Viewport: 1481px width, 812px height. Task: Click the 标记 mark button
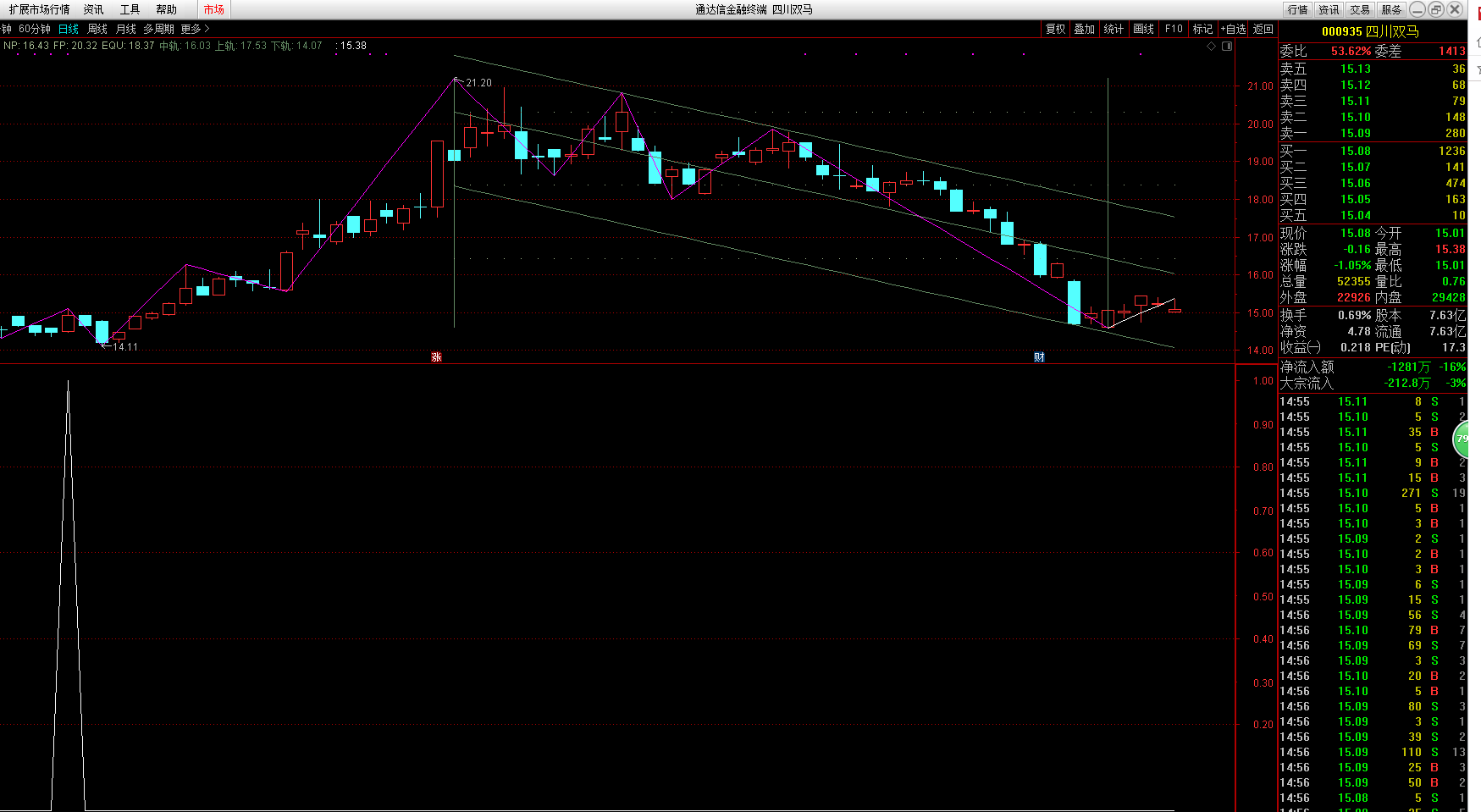(x=1202, y=29)
